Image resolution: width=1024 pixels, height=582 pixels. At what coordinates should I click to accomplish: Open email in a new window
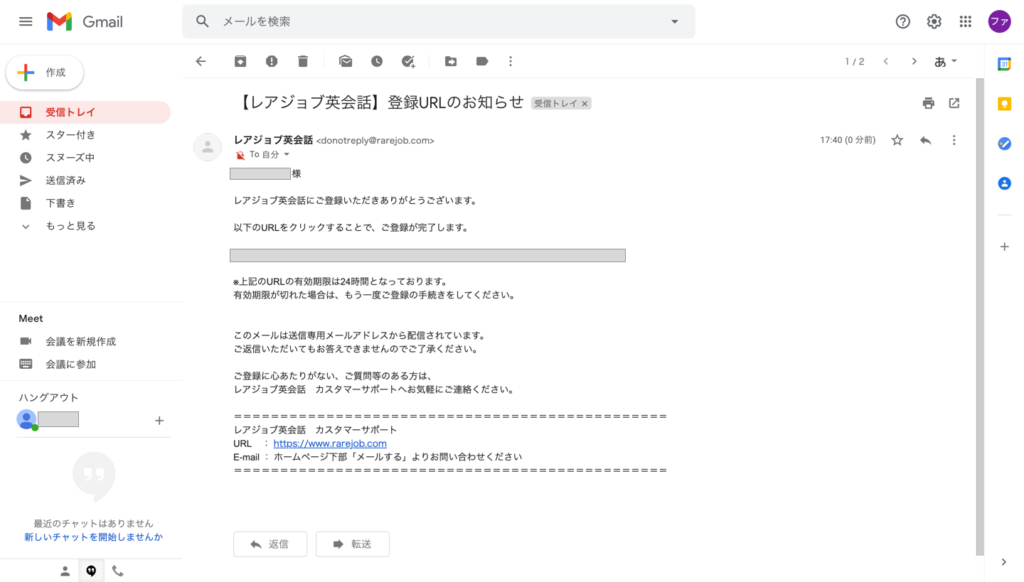[954, 103]
